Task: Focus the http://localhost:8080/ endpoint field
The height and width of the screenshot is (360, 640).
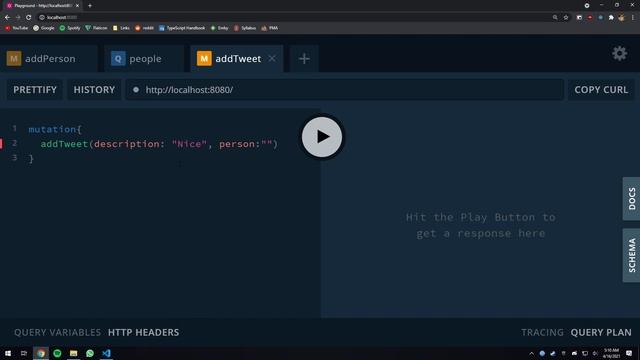Action: point(345,90)
